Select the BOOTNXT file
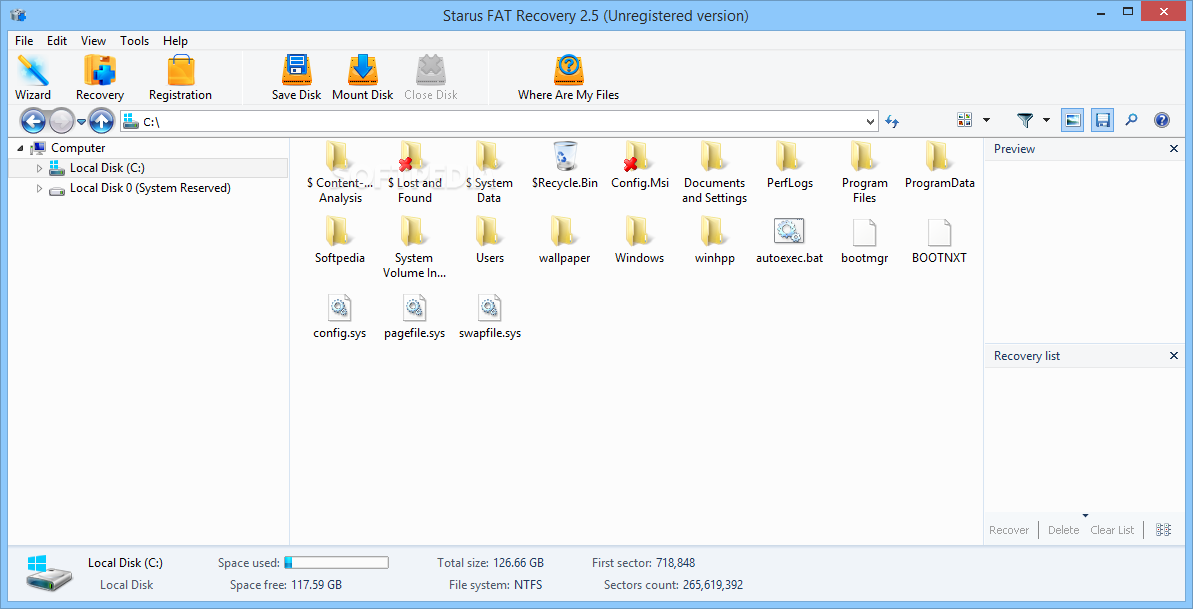This screenshot has width=1193, height=609. pos(940,241)
